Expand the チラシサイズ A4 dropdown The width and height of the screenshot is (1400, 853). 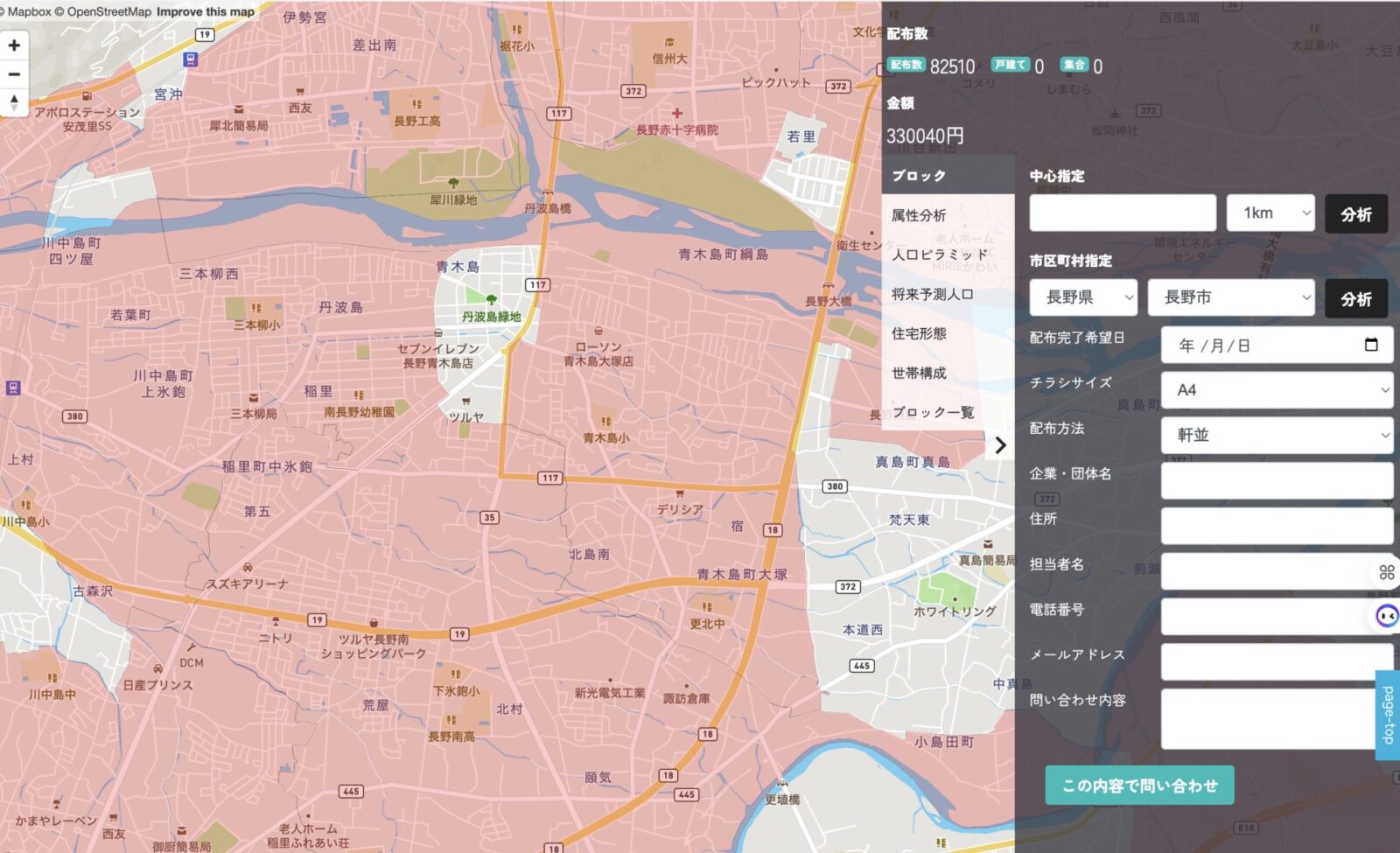(x=1277, y=390)
